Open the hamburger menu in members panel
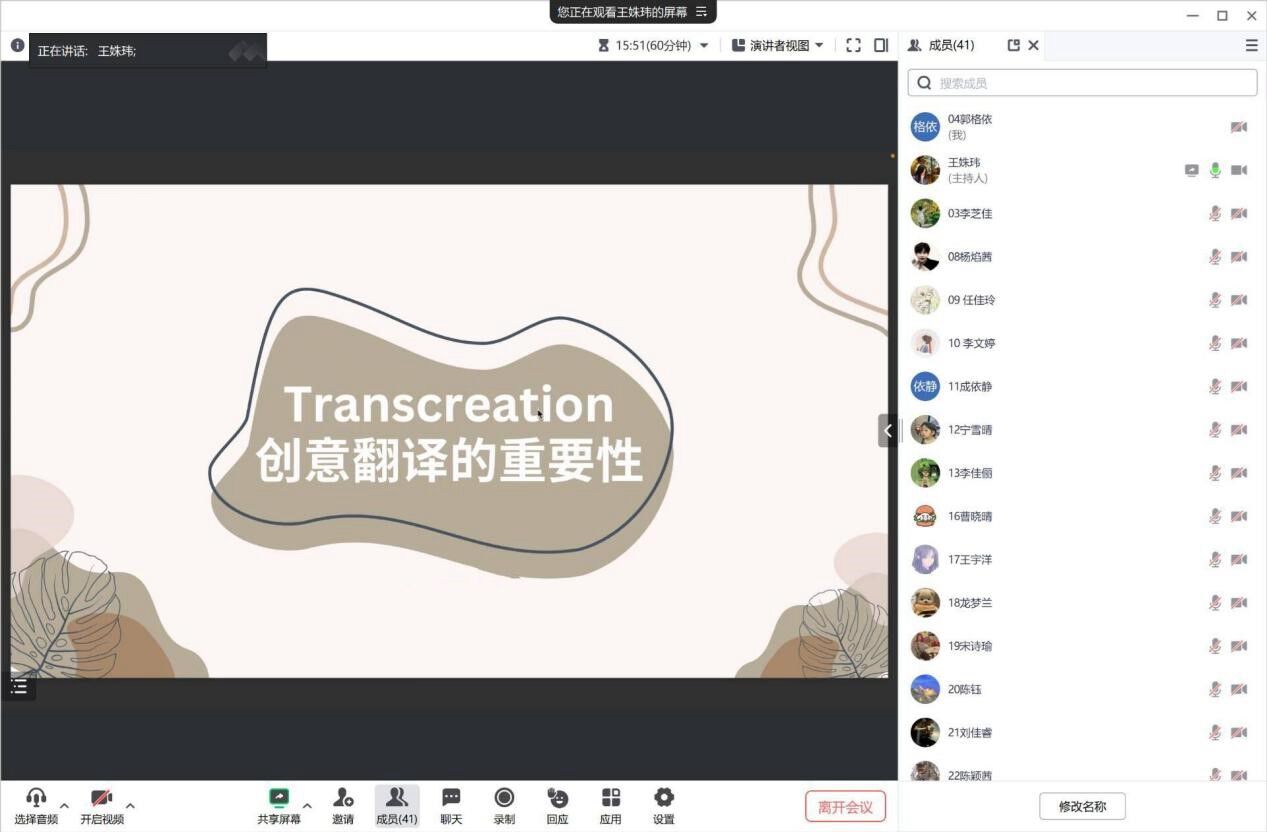1267x832 pixels. coord(1251,45)
